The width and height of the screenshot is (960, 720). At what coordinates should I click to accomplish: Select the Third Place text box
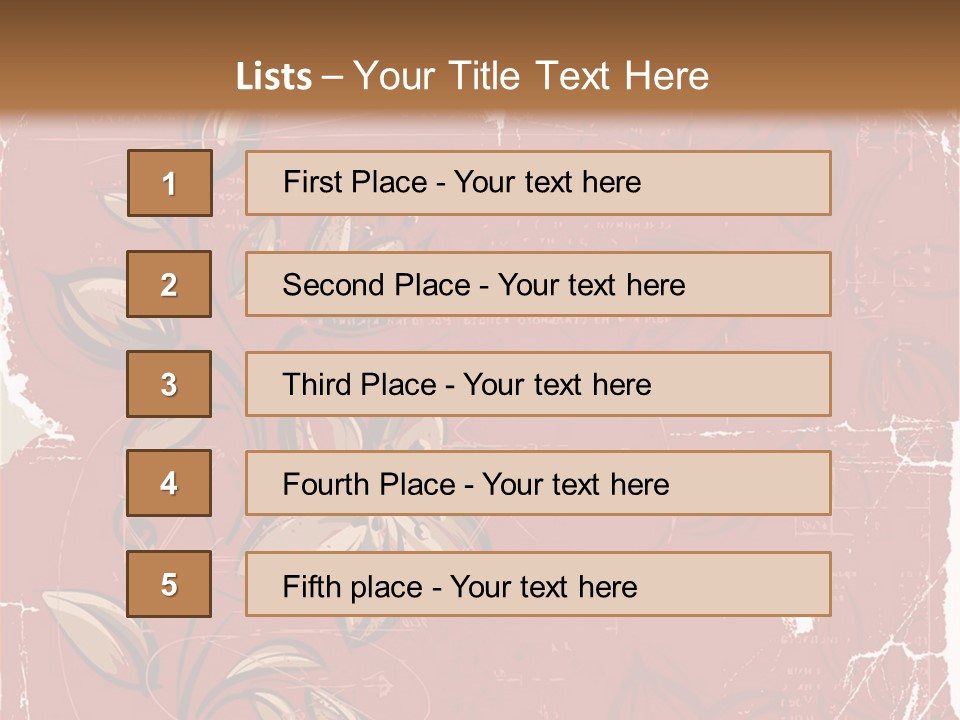tap(538, 384)
